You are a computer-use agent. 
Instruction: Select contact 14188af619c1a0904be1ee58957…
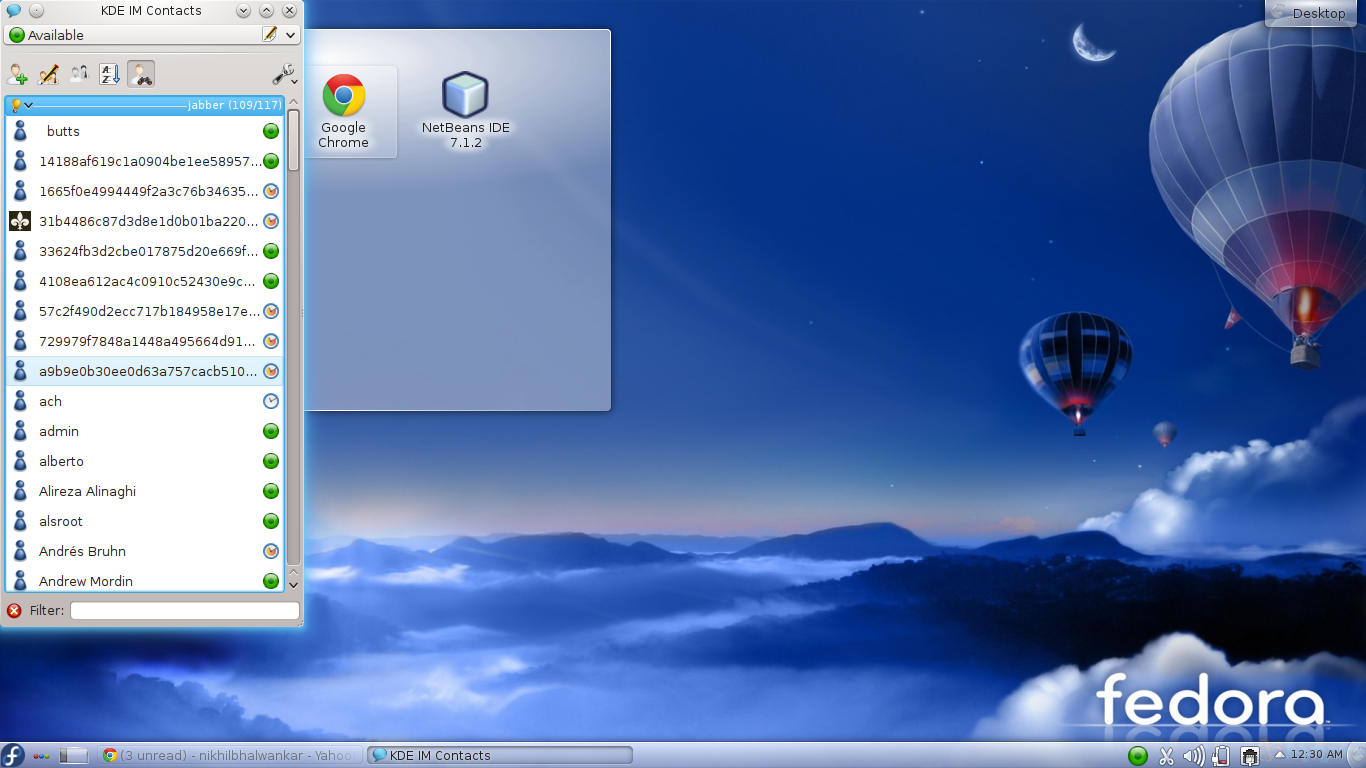point(145,161)
